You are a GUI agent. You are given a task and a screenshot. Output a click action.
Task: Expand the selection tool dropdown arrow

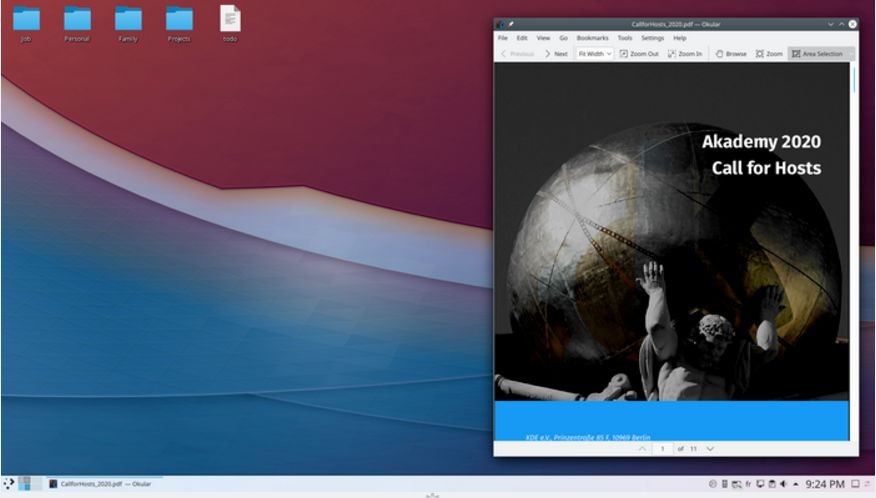coord(851,54)
